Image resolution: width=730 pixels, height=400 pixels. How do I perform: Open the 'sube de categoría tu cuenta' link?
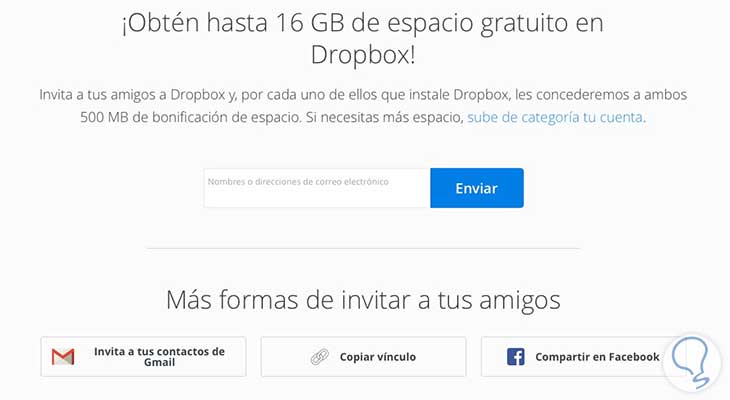(556, 117)
